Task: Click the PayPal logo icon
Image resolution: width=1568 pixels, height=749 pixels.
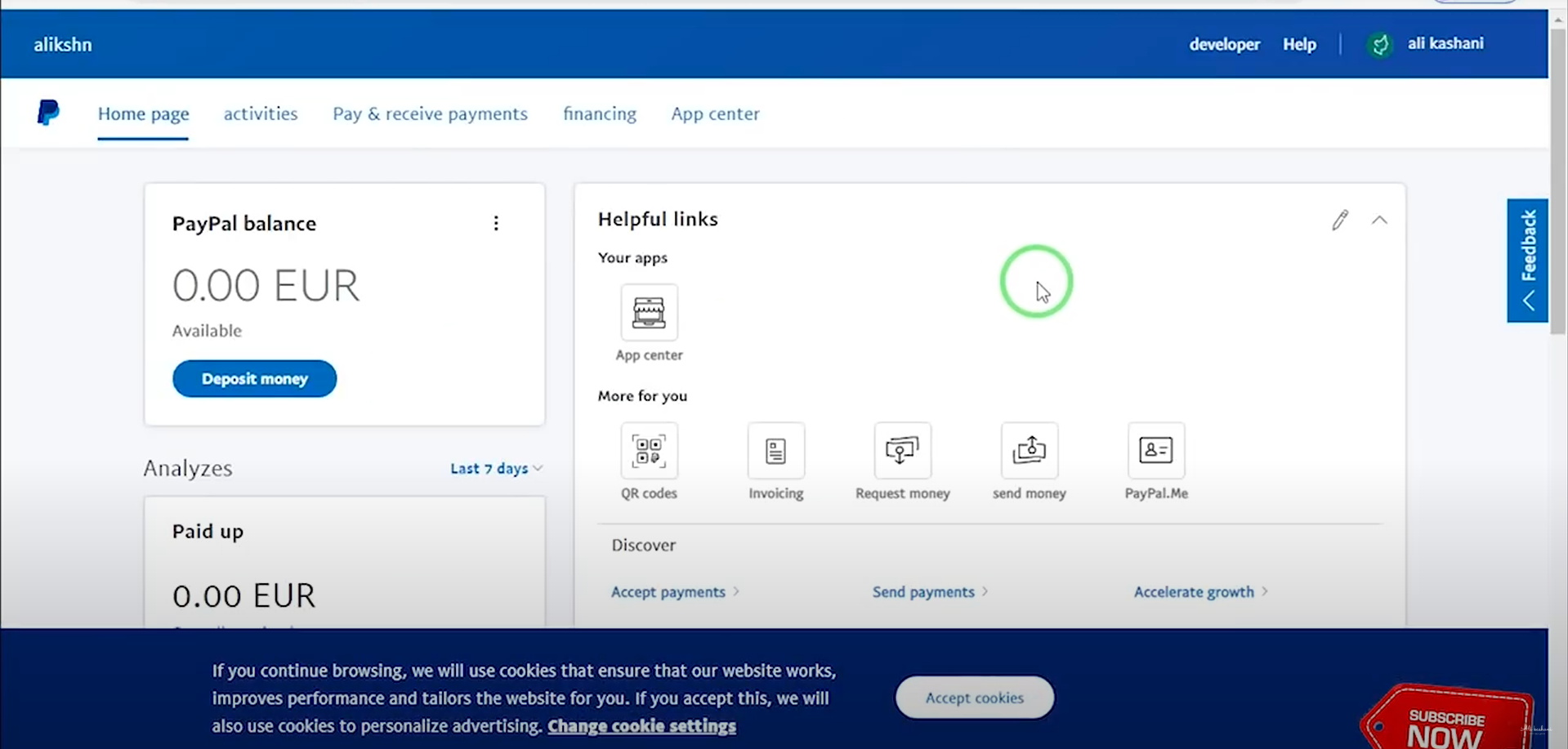Action: tap(48, 113)
